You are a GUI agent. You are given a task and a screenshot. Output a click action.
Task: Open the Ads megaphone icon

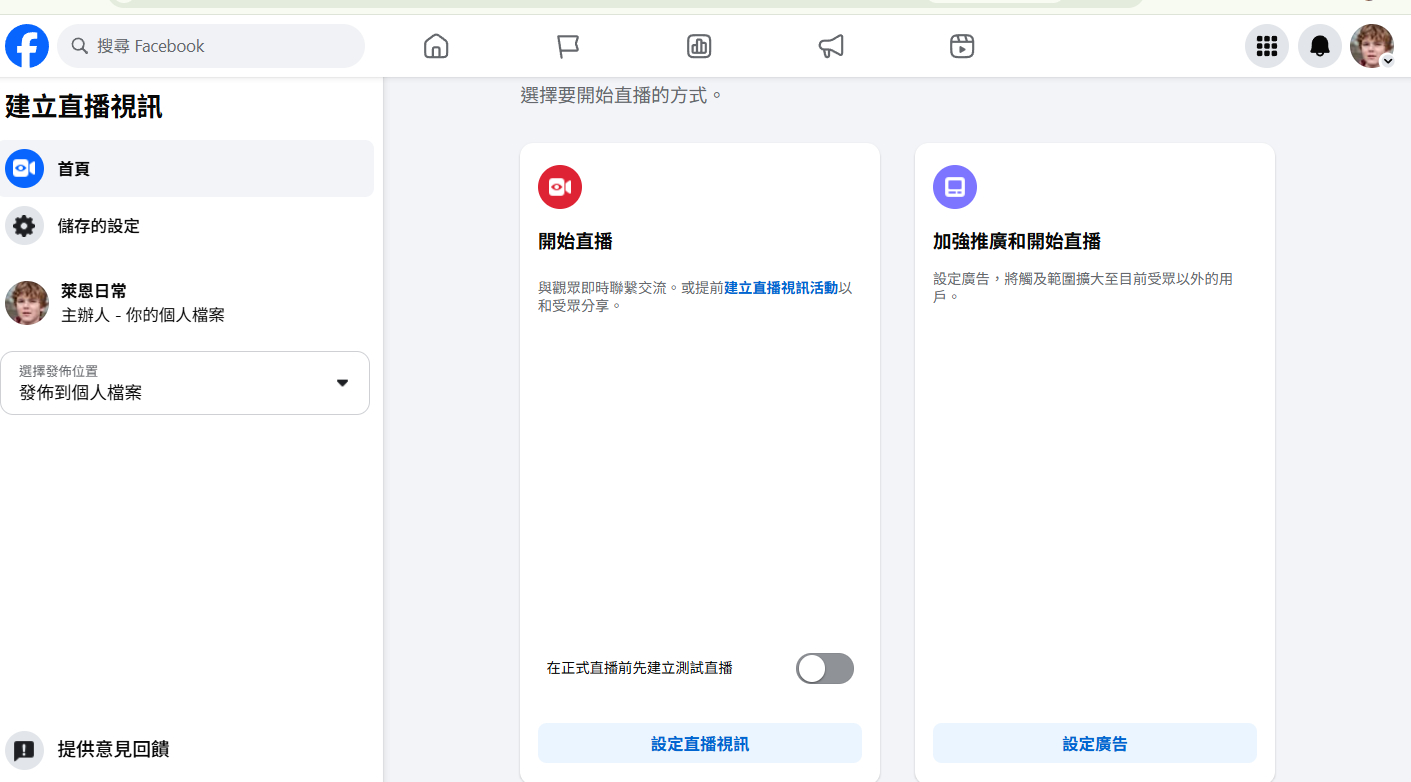[831, 46]
